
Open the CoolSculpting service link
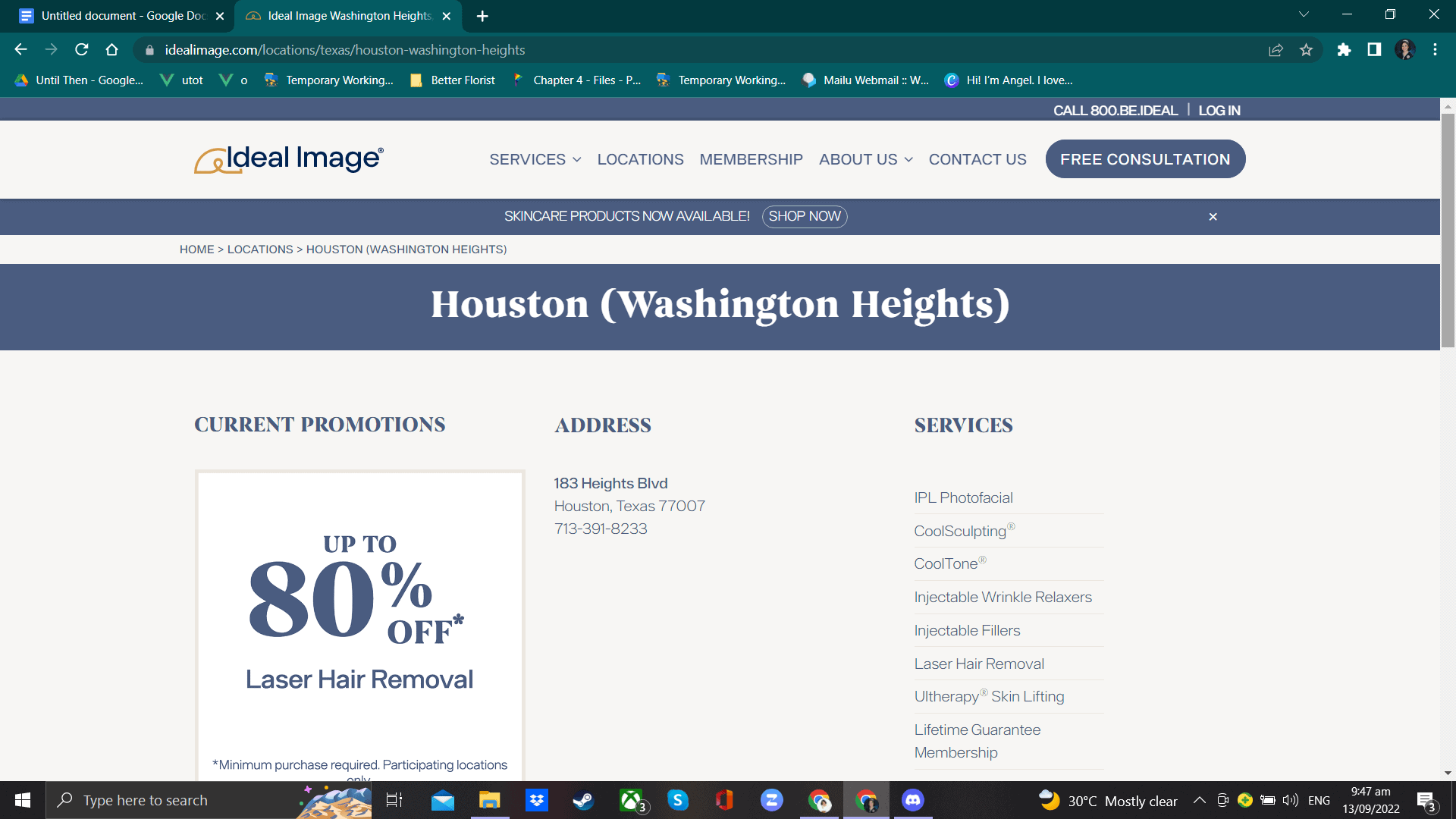coord(964,531)
